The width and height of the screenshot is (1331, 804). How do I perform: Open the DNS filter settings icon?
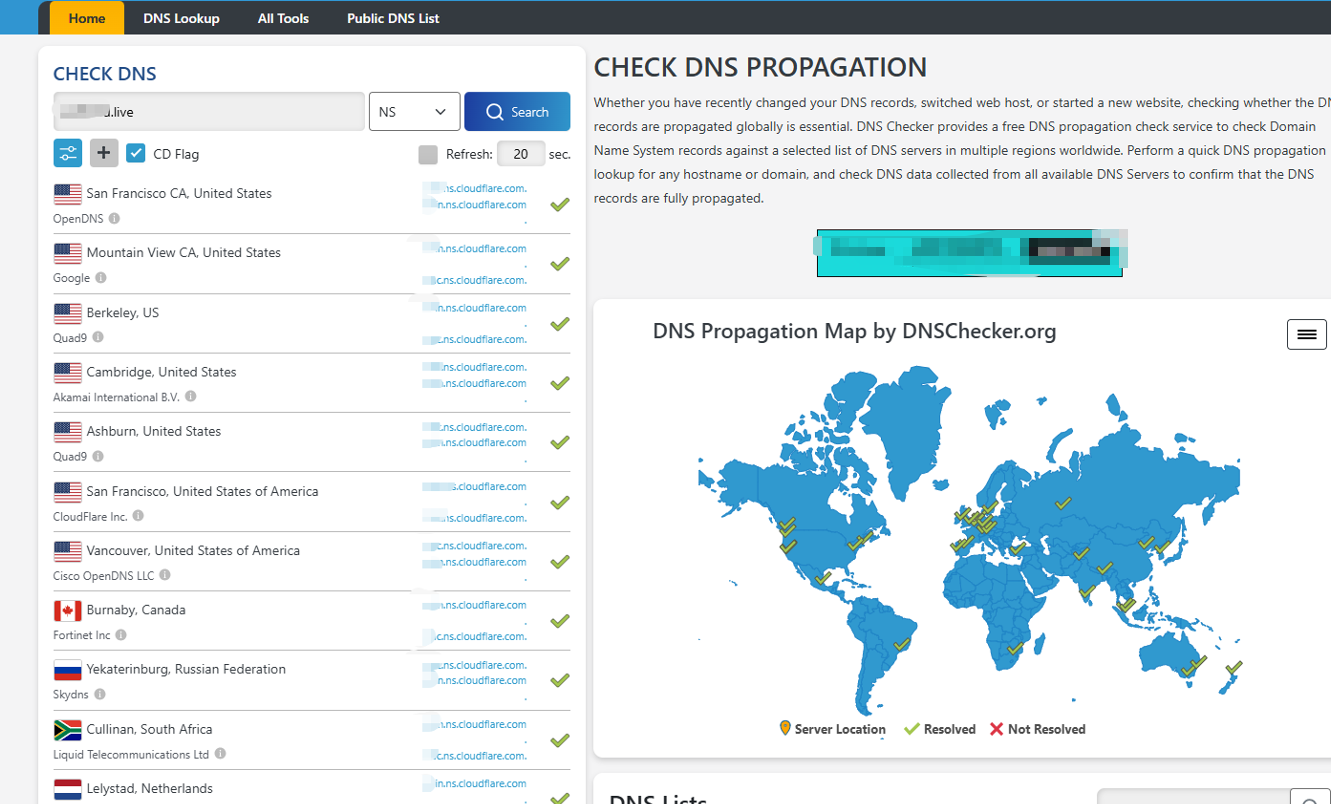[68, 153]
